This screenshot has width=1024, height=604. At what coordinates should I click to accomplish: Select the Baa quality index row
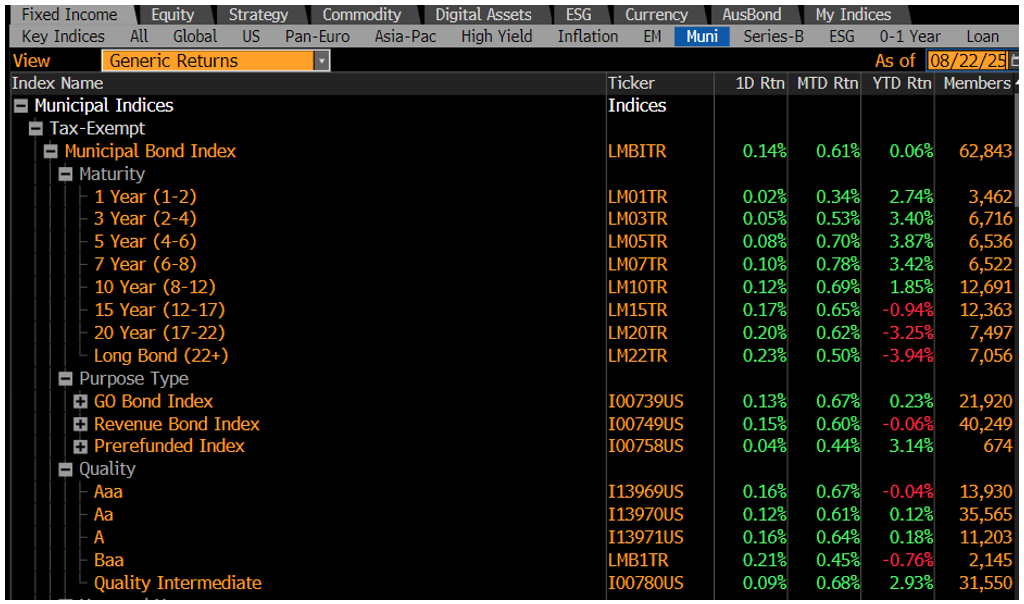point(109,560)
